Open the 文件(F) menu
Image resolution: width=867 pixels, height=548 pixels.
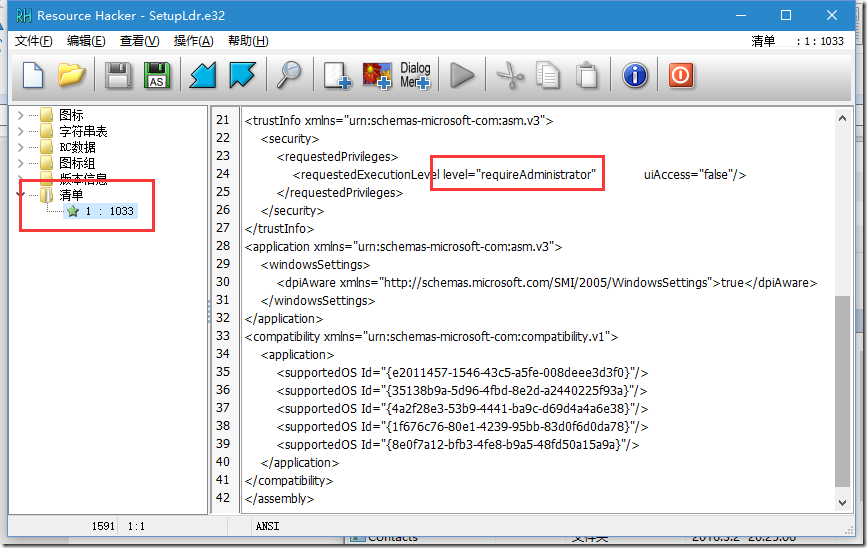(33, 41)
